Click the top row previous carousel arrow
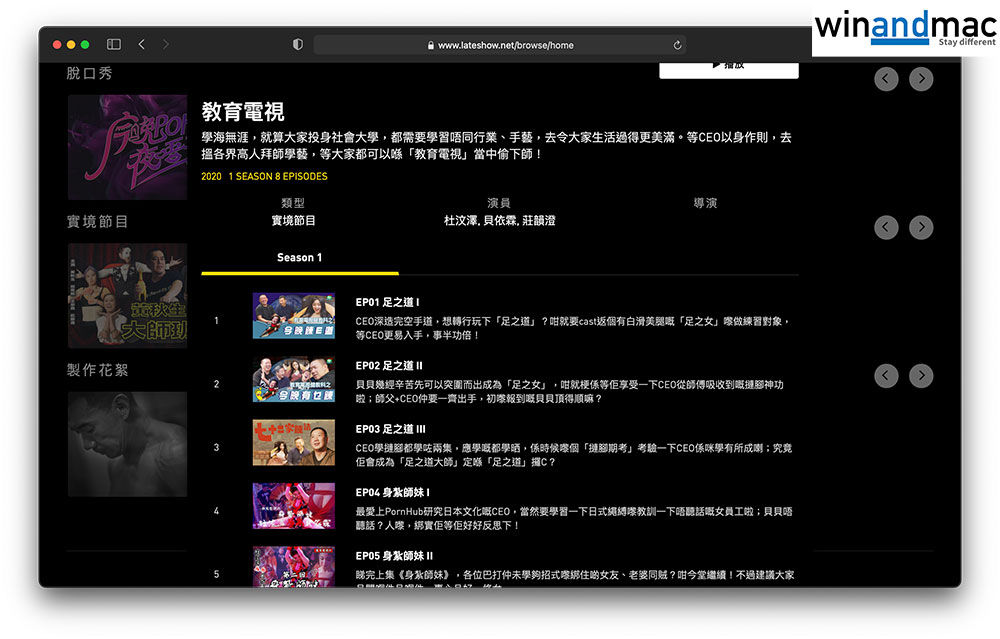 886,79
